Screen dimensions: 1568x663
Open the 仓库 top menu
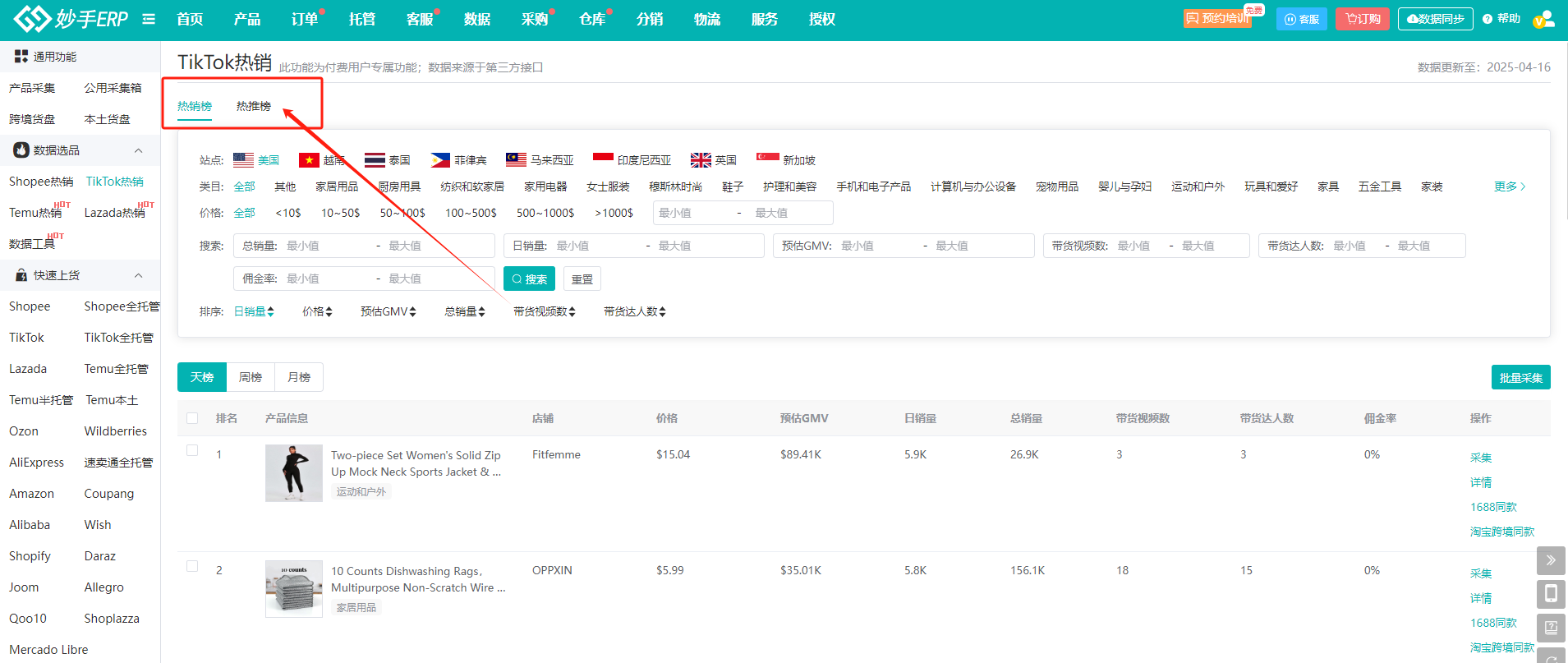[592, 19]
